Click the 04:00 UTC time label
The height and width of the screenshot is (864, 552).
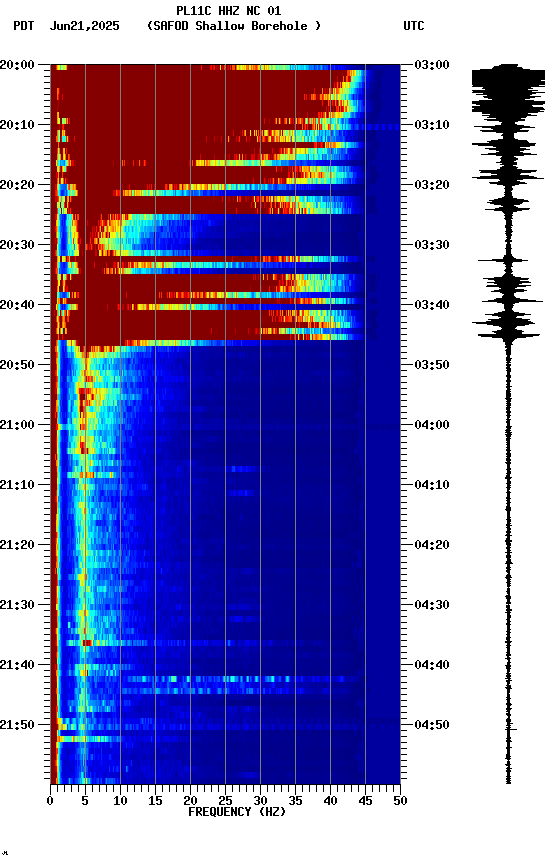(432, 425)
